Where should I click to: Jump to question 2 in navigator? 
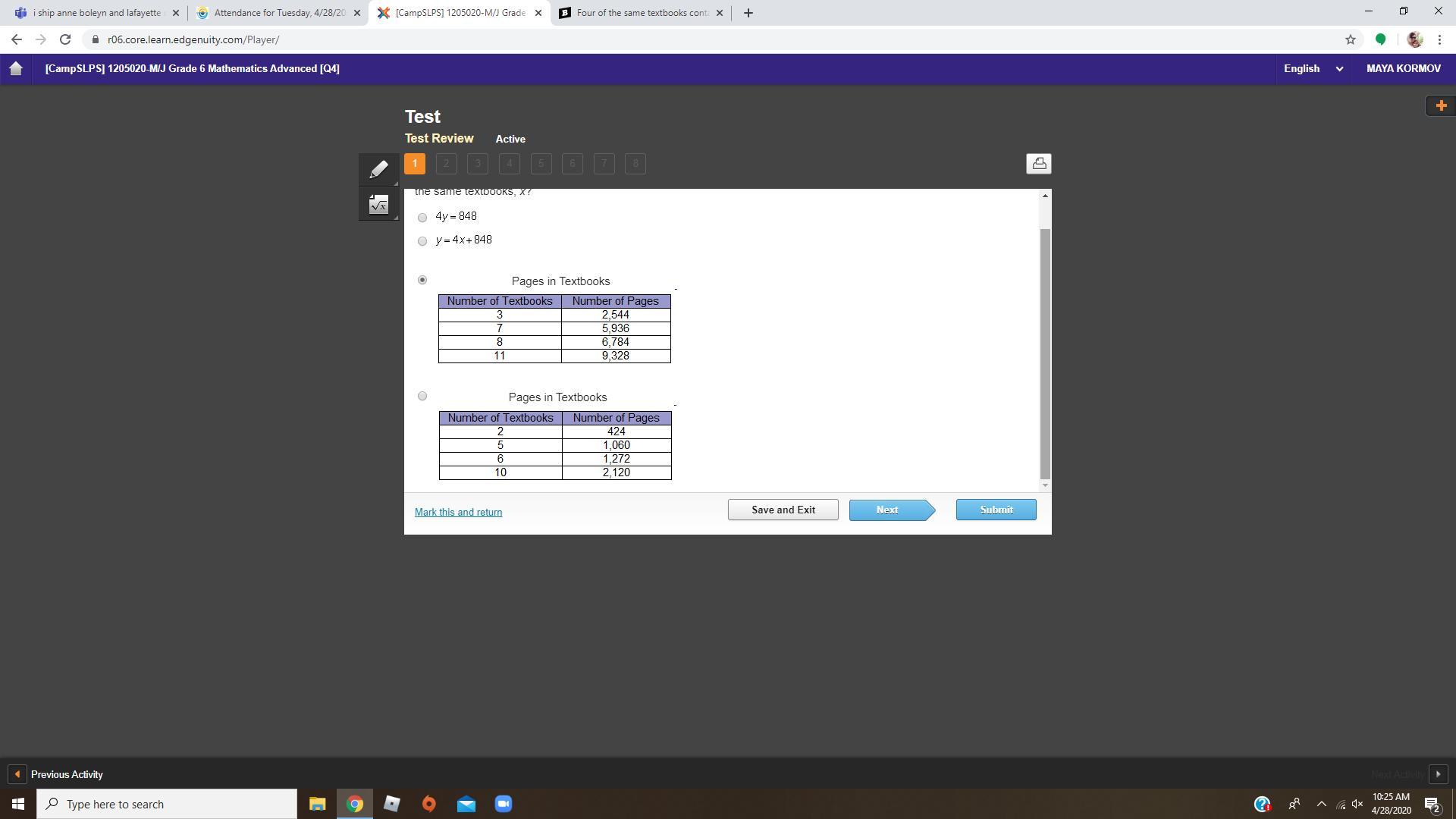[x=446, y=164]
